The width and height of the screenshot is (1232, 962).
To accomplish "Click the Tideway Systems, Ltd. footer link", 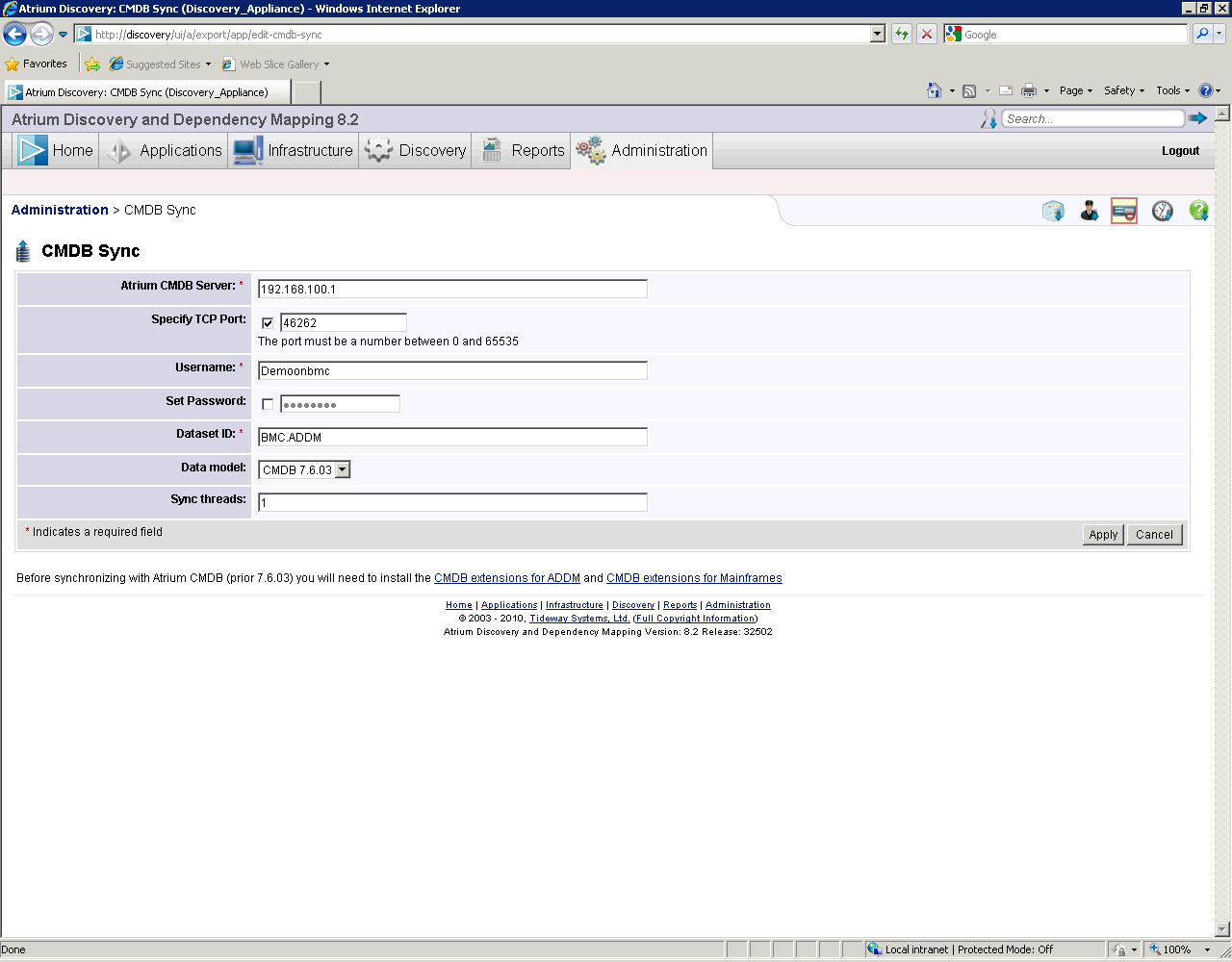I will click(x=579, y=619).
